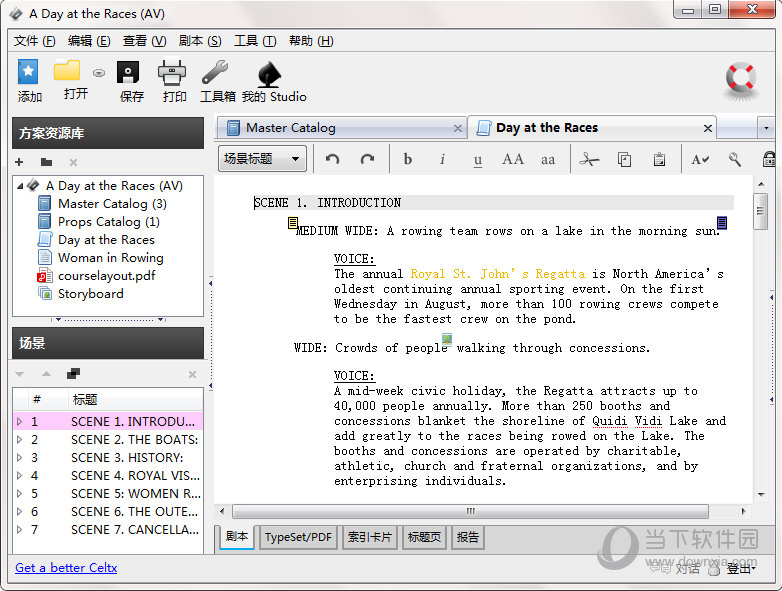
Task: Click the 添加 (Add) star icon
Action: click(x=28, y=72)
